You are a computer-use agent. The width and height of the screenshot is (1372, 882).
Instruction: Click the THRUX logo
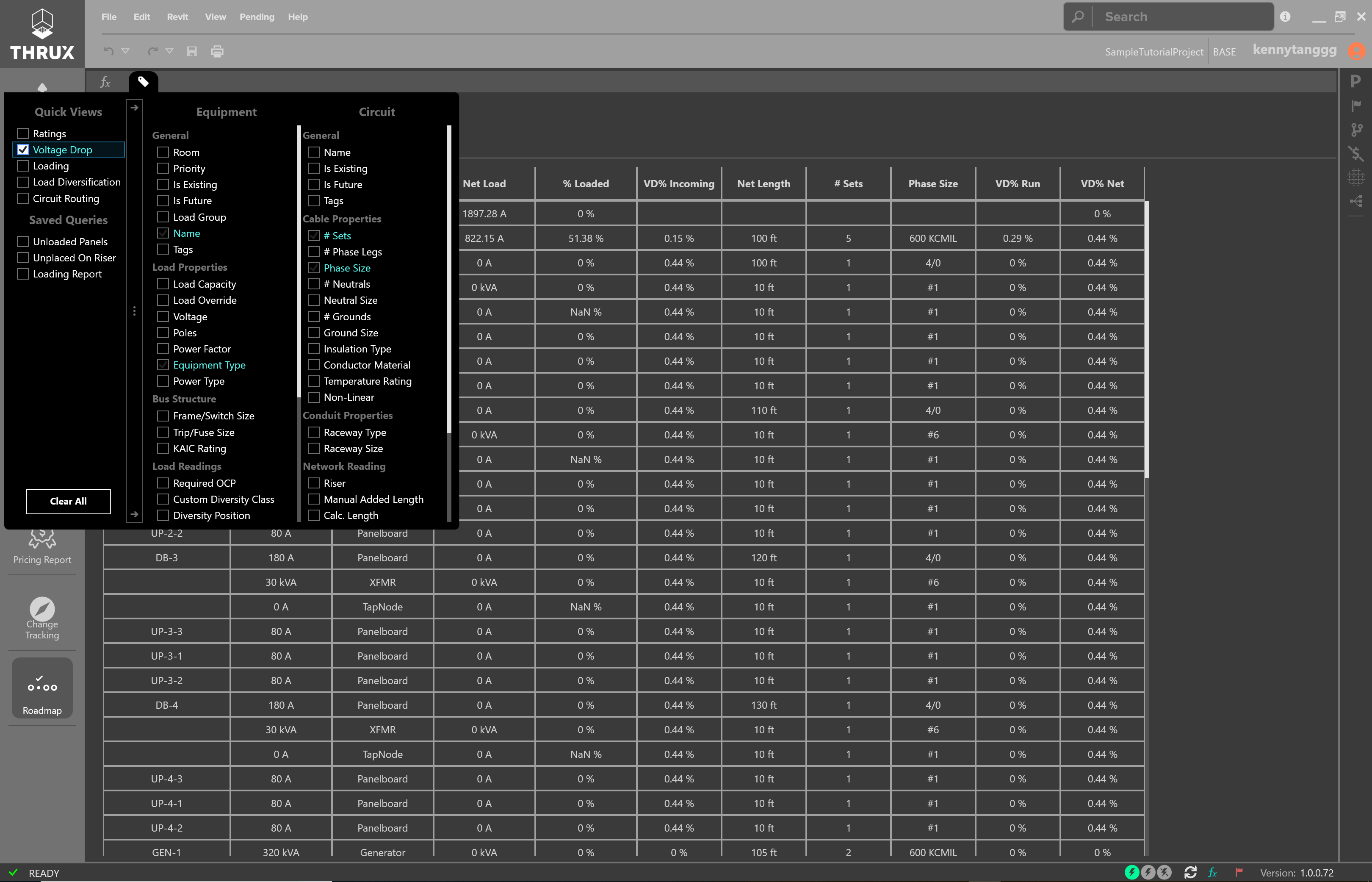42,34
